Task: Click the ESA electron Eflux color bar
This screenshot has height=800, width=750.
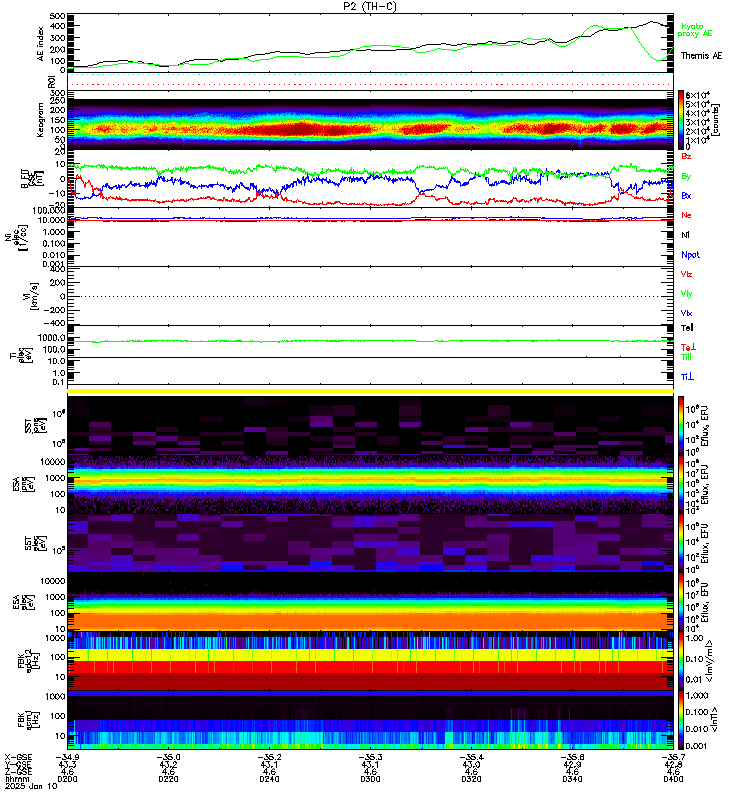Action: point(681,602)
